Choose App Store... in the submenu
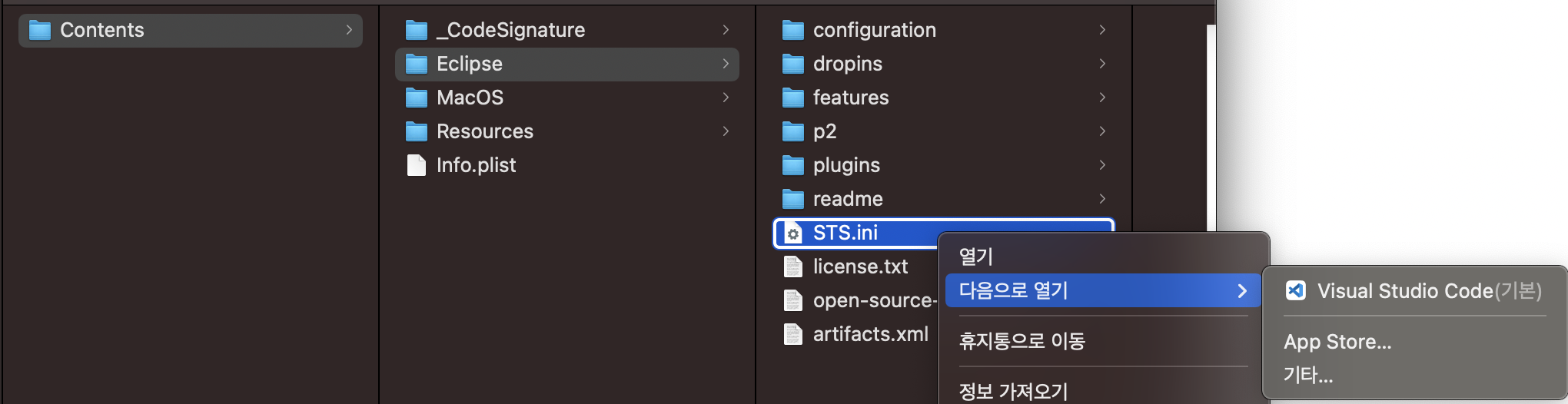Image resolution: width=1568 pixels, height=404 pixels. (1414, 342)
